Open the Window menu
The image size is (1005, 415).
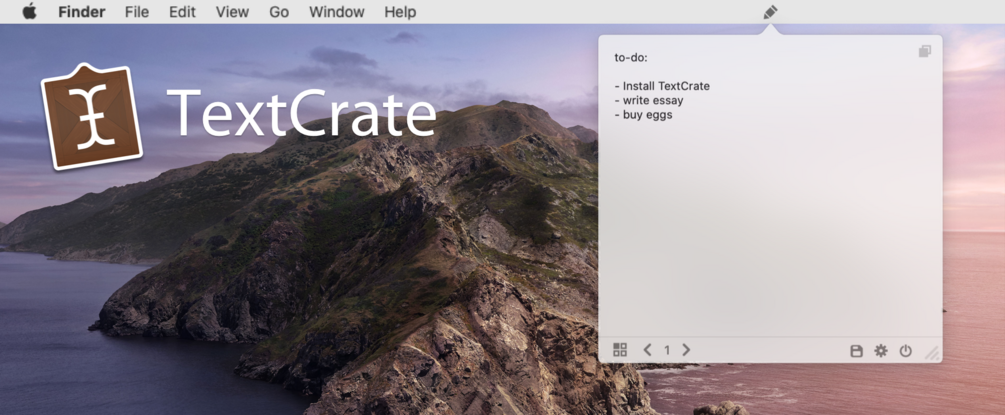pyautogui.click(x=336, y=12)
